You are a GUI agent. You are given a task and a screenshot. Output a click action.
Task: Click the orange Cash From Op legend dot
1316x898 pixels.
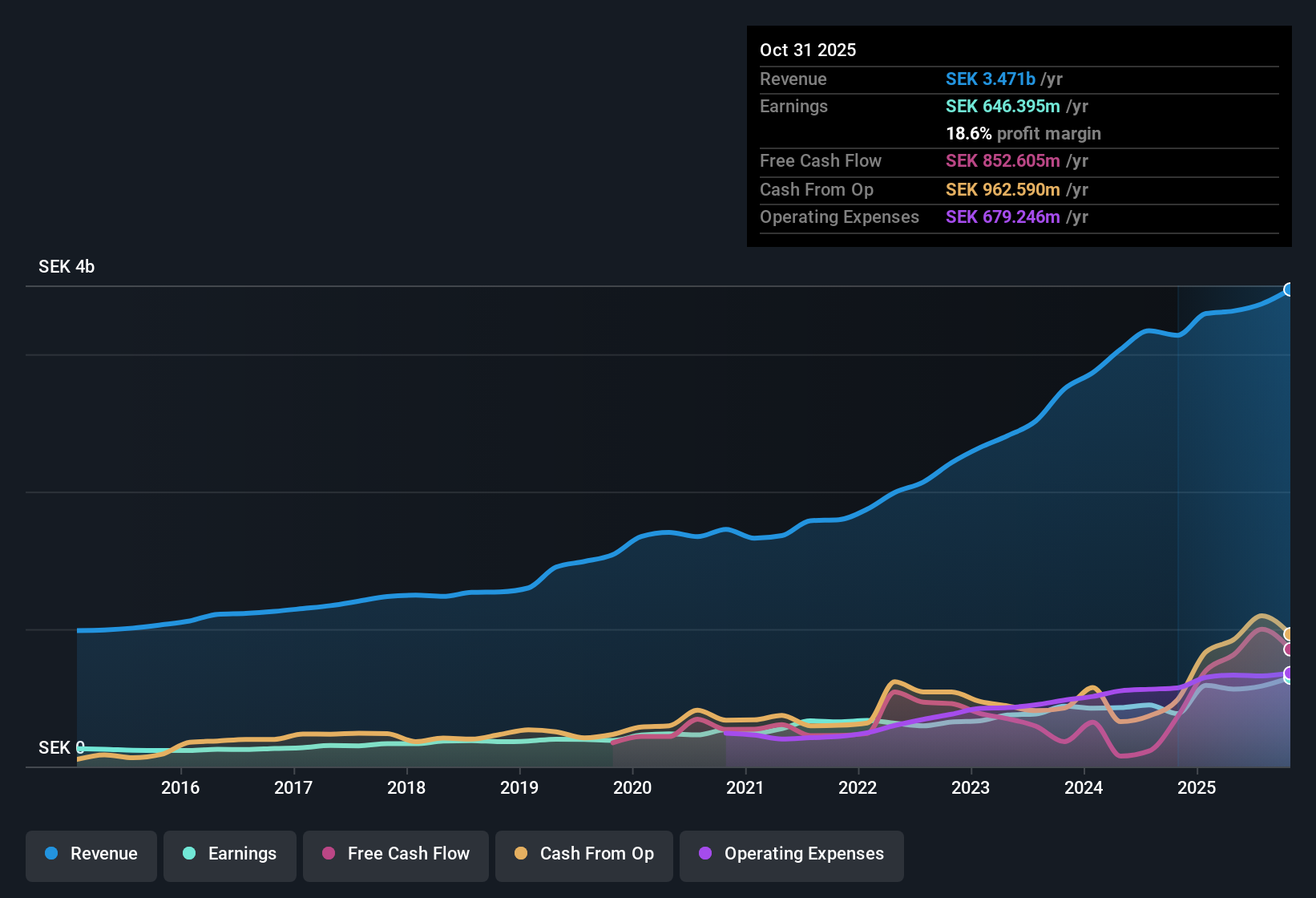521,854
